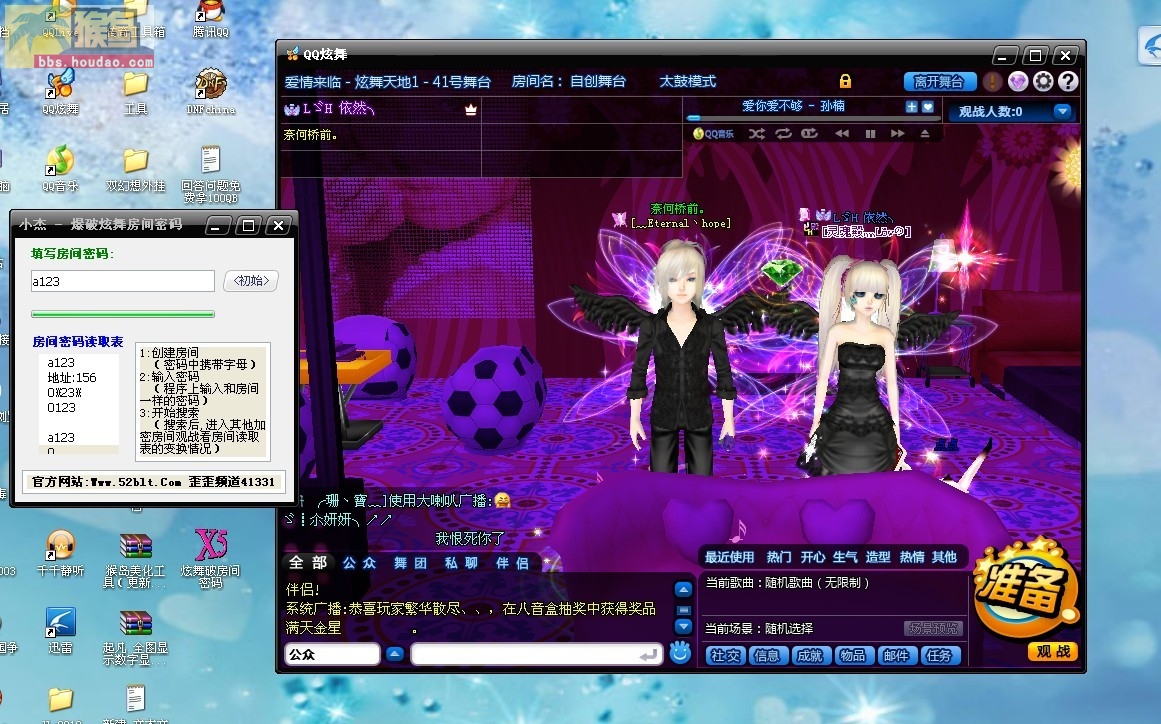
Task: Skip to the previous song
Action: tap(842, 134)
